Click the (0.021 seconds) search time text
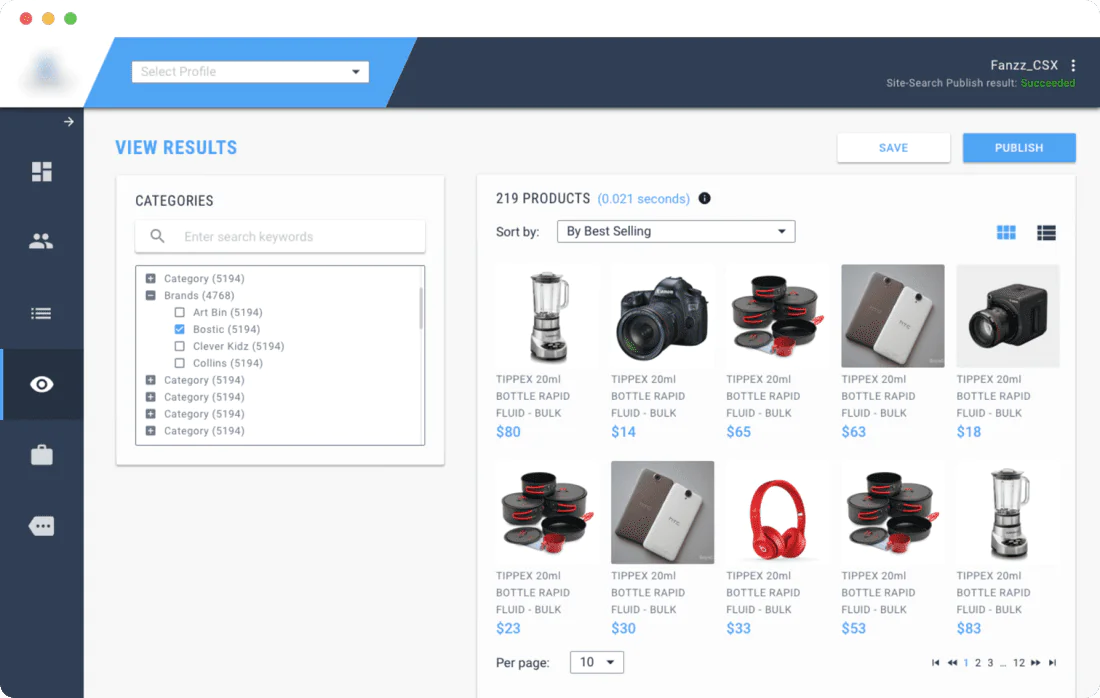This screenshot has width=1100, height=698. tap(643, 199)
